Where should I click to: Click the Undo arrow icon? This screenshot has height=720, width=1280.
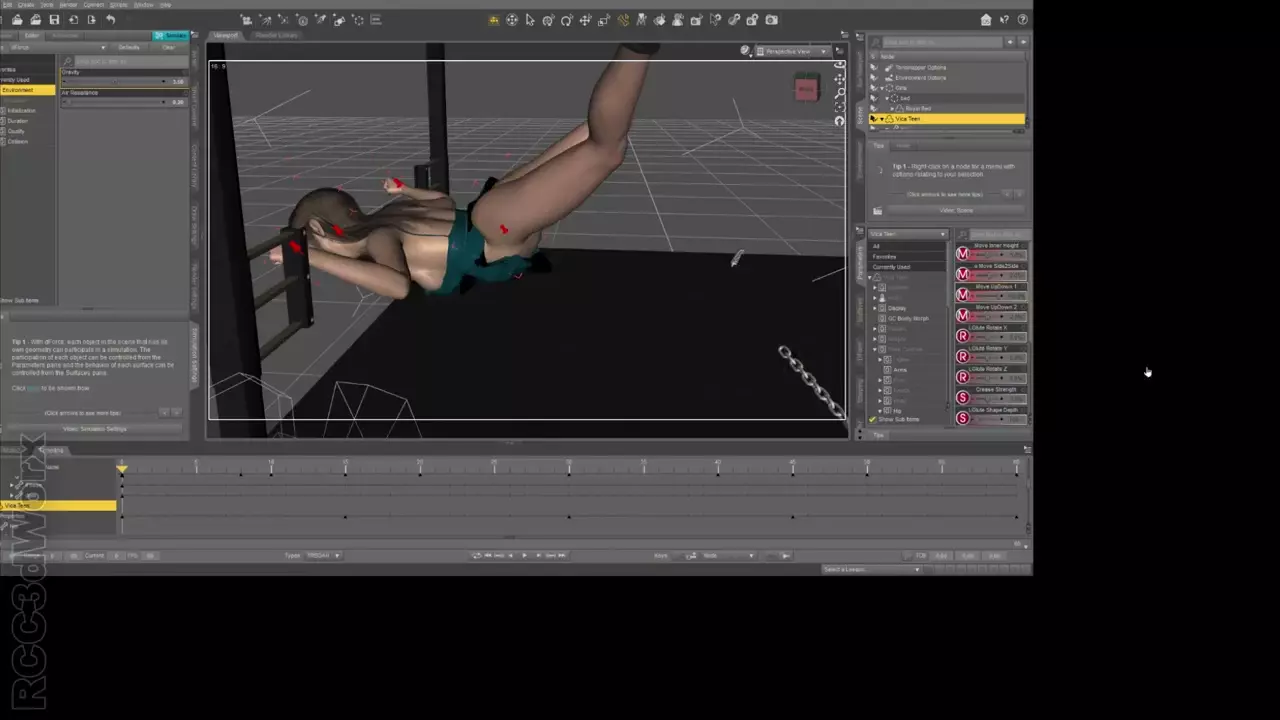click(110, 20)
